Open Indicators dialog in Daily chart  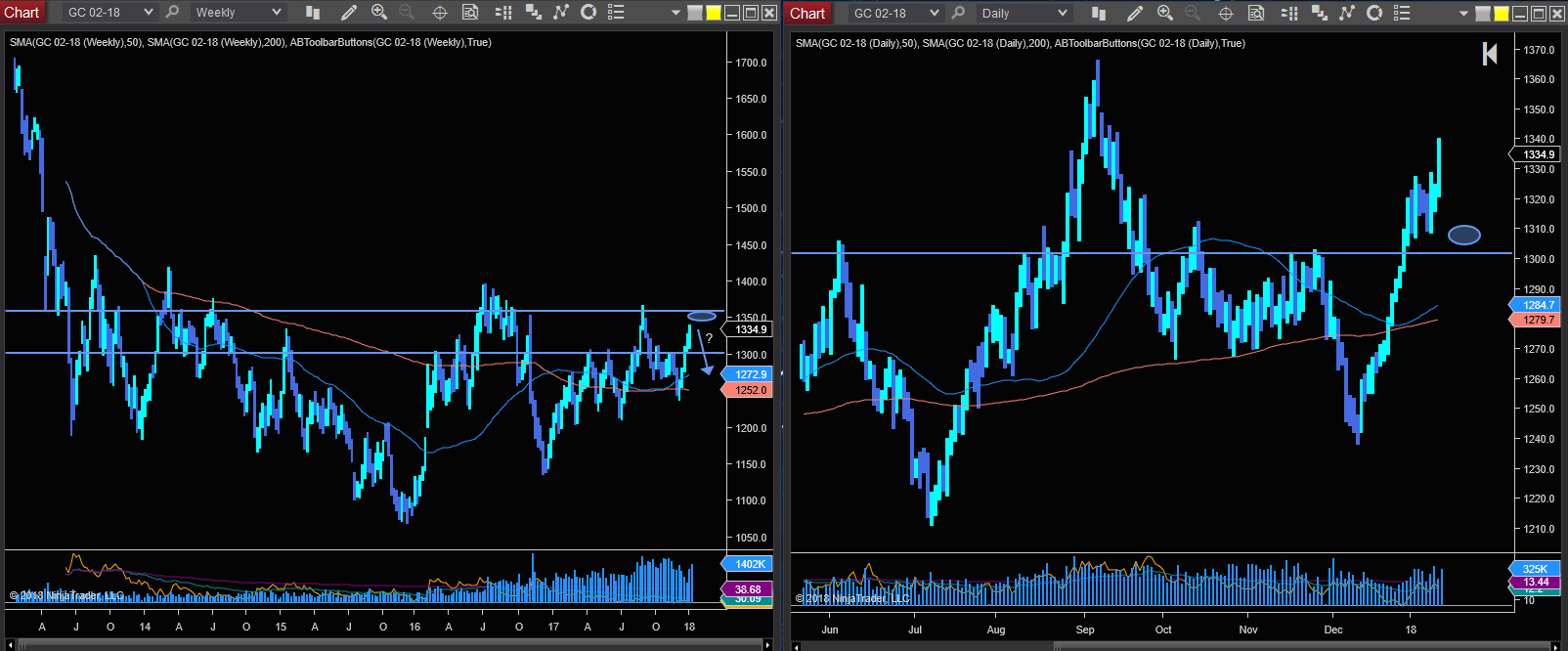(x=1347, y=13)
